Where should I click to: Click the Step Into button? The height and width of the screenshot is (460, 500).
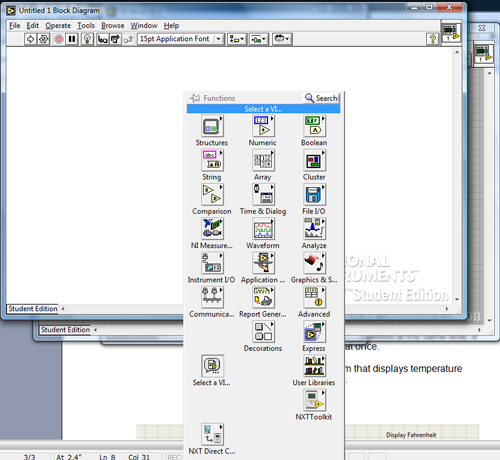pyautogui.click(x=103, y=39)
